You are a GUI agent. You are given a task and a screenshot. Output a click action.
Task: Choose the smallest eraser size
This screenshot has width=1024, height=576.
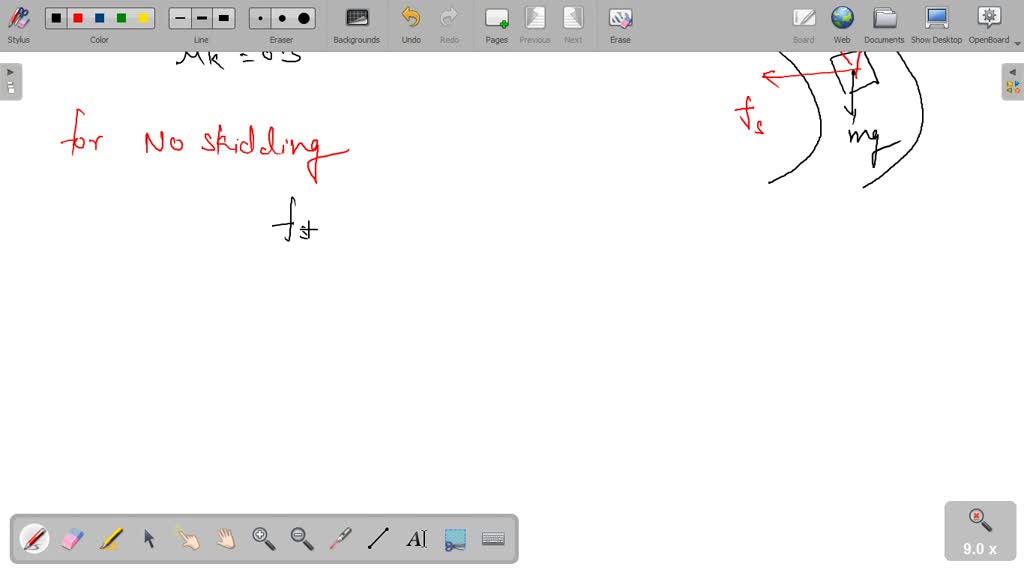click(261, 18)
